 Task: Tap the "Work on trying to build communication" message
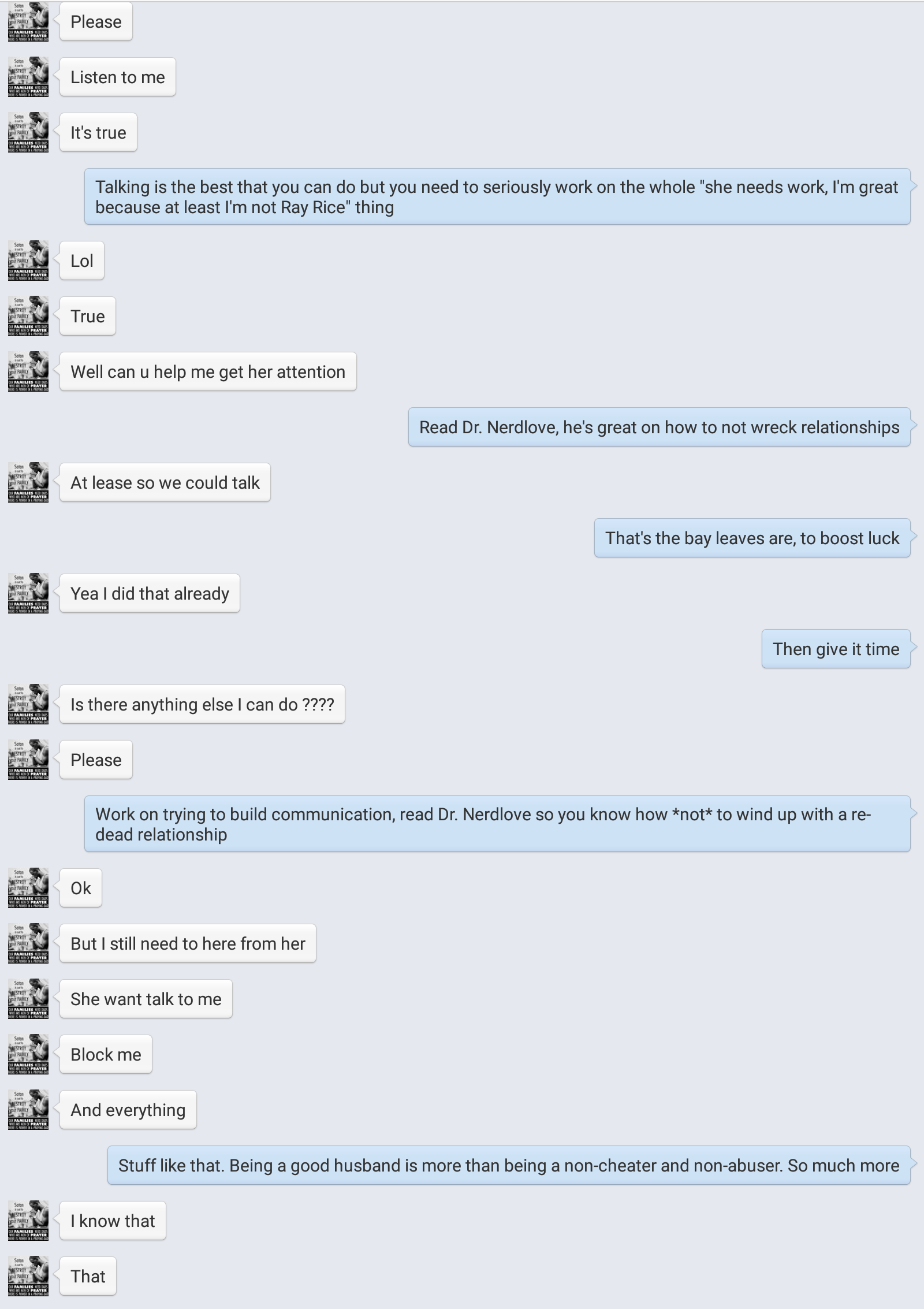[497, 824]
